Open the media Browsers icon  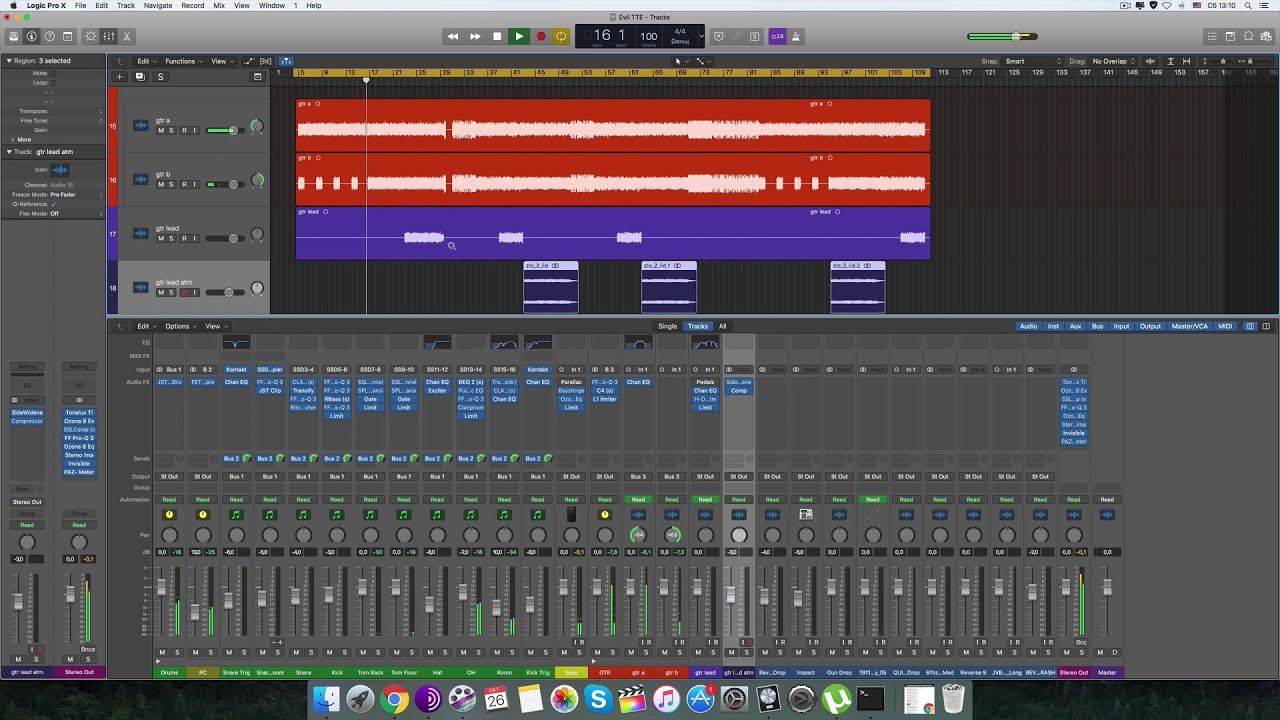pyautogui.click(x=1266, y=37)
